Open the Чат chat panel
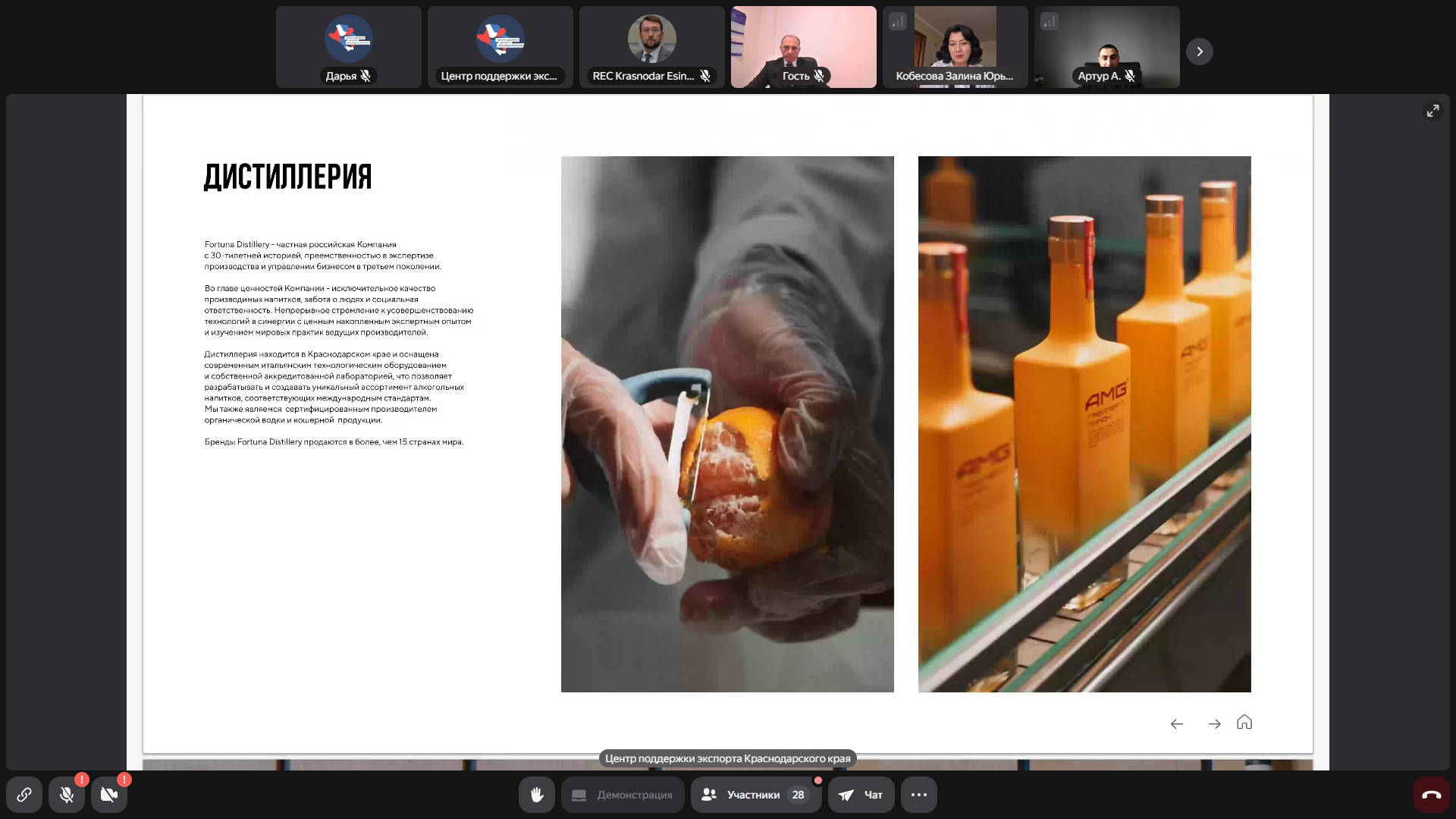Viewport: 1456px width, 819px height. pyautogui.click(x=861, y=795)
